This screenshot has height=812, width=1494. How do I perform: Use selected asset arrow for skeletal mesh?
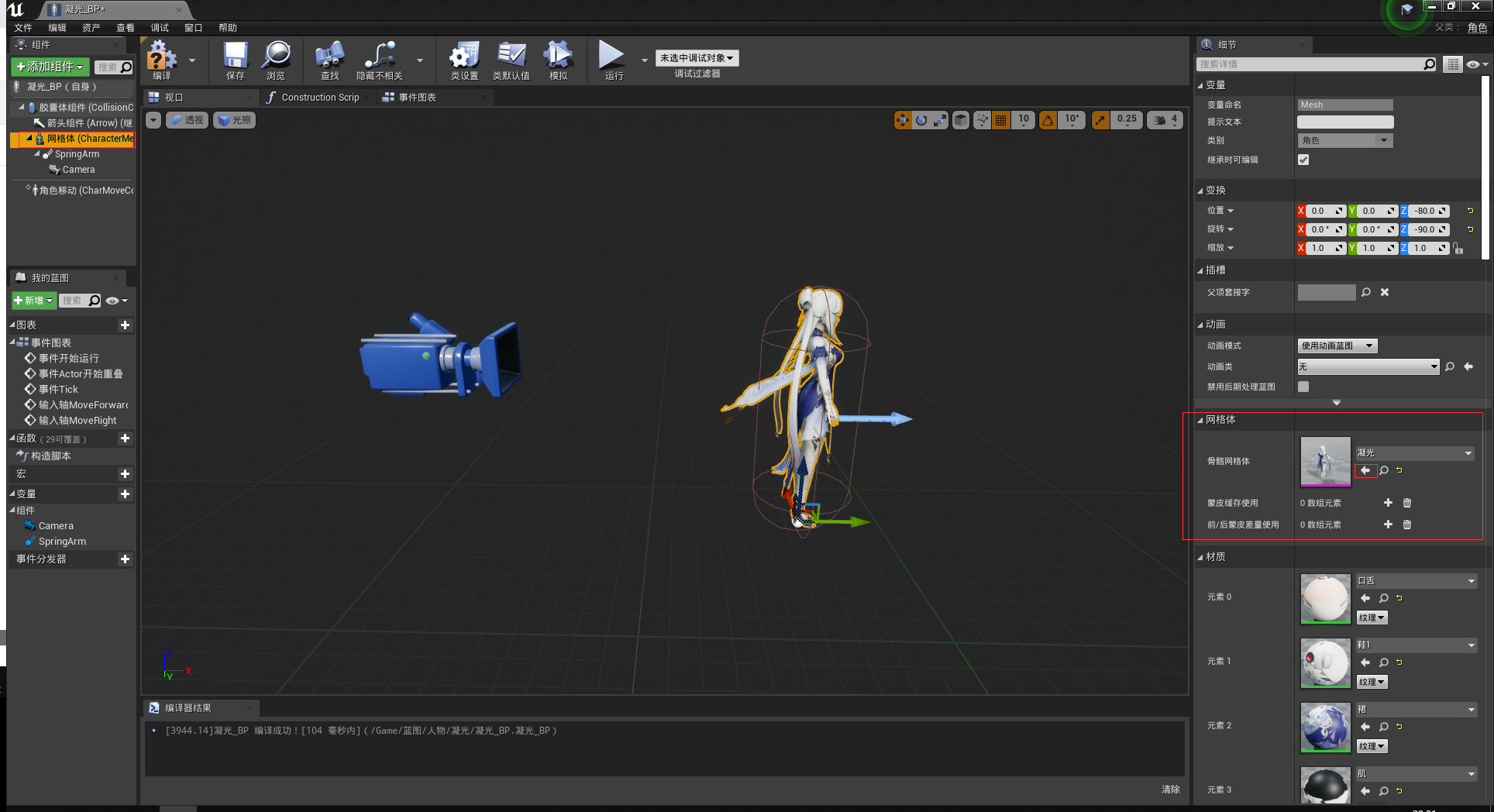pyautogui.click(x=1365, y=470)
